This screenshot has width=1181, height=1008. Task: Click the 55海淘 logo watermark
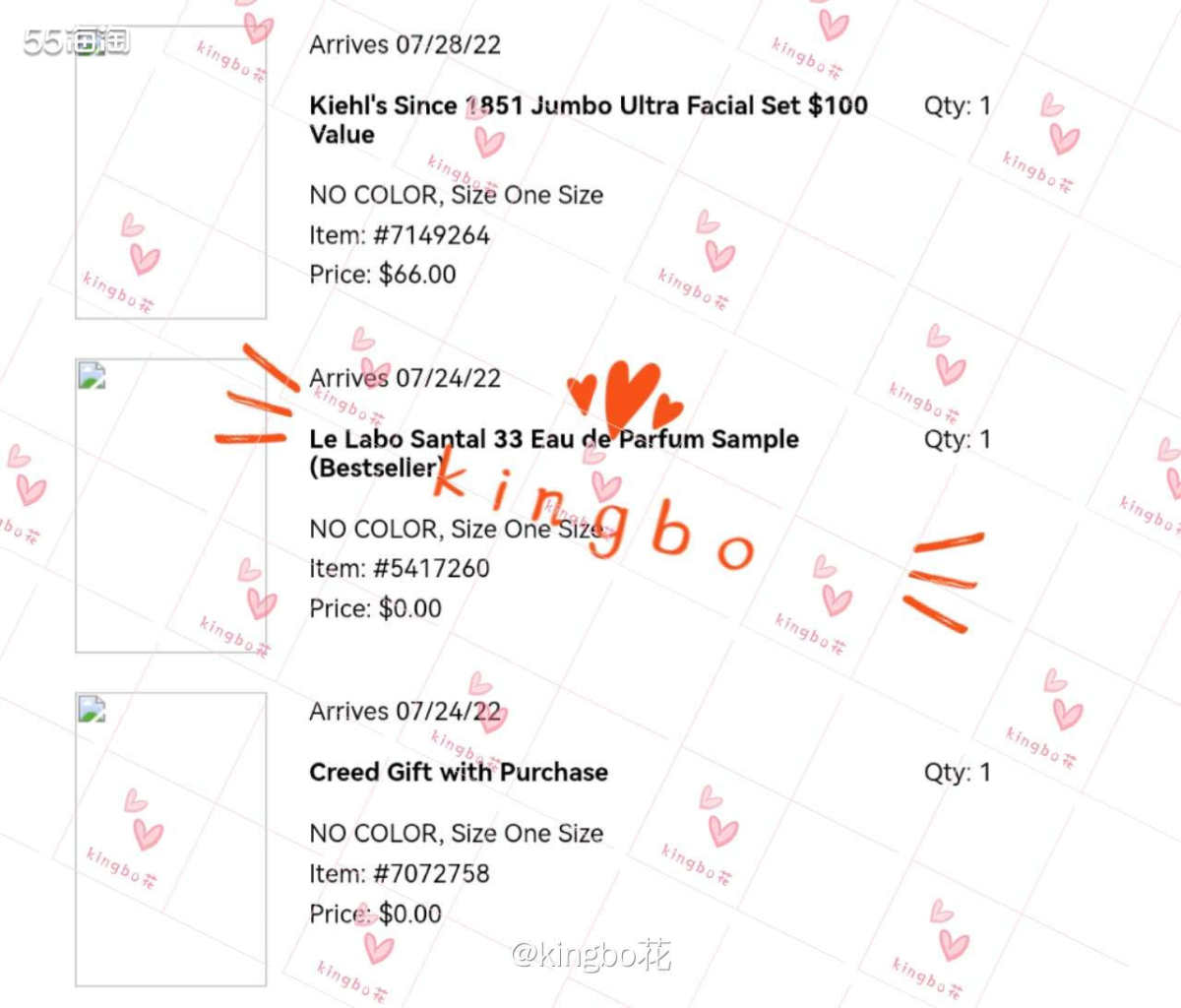pos(77,41)
